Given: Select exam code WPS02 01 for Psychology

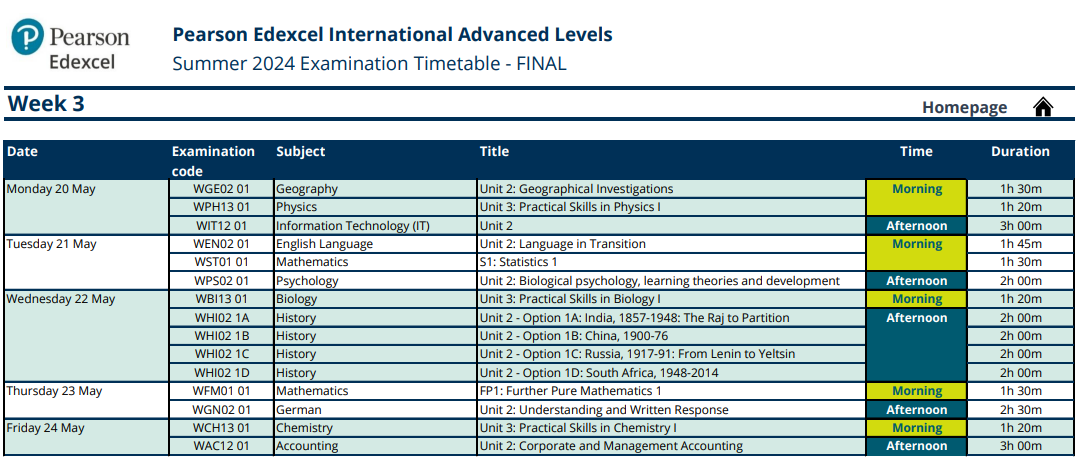Looking at the screenshot, I should tap(220, 281).
